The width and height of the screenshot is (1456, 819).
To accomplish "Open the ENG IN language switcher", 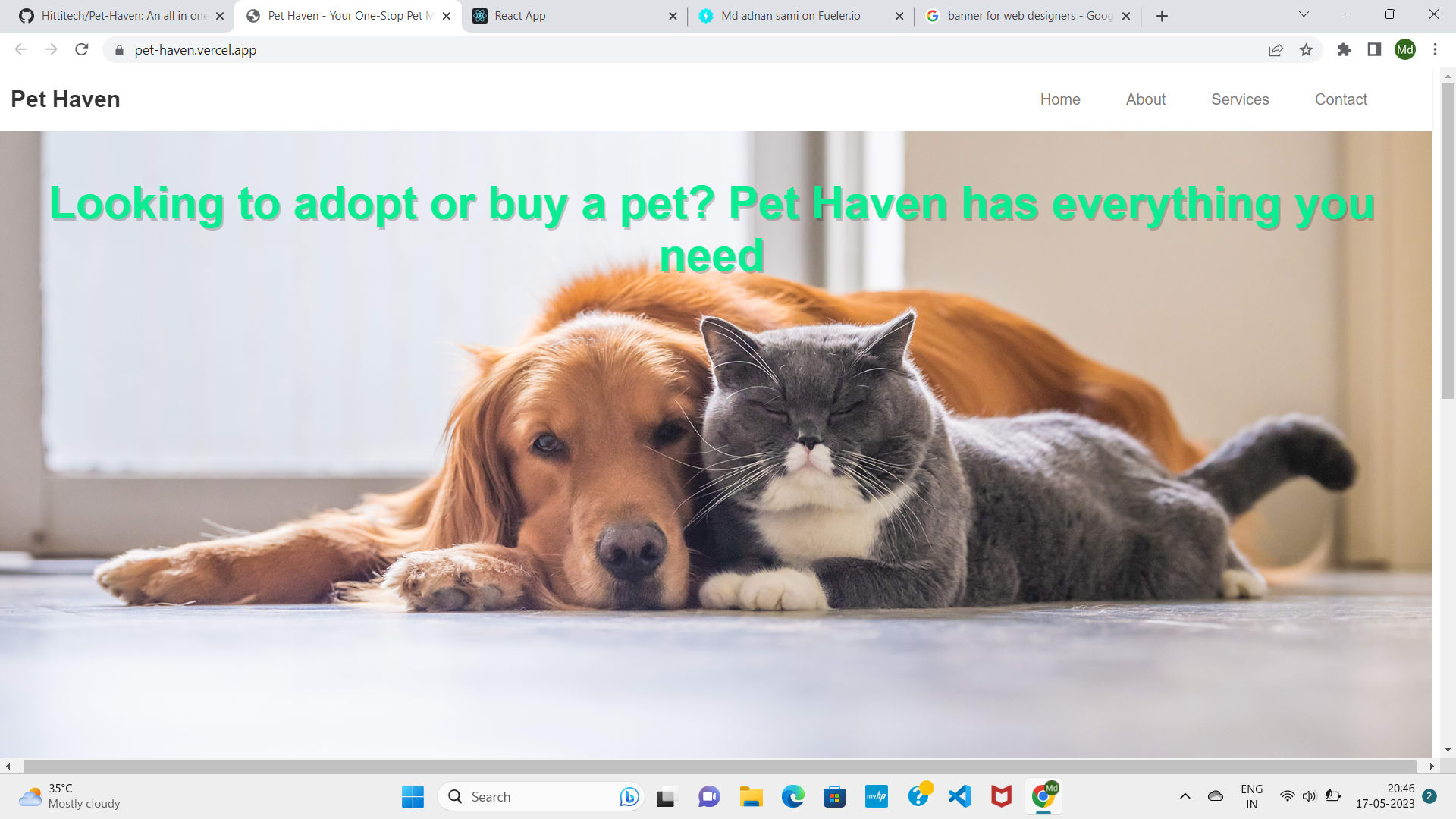I will [x=1251, y=796].
